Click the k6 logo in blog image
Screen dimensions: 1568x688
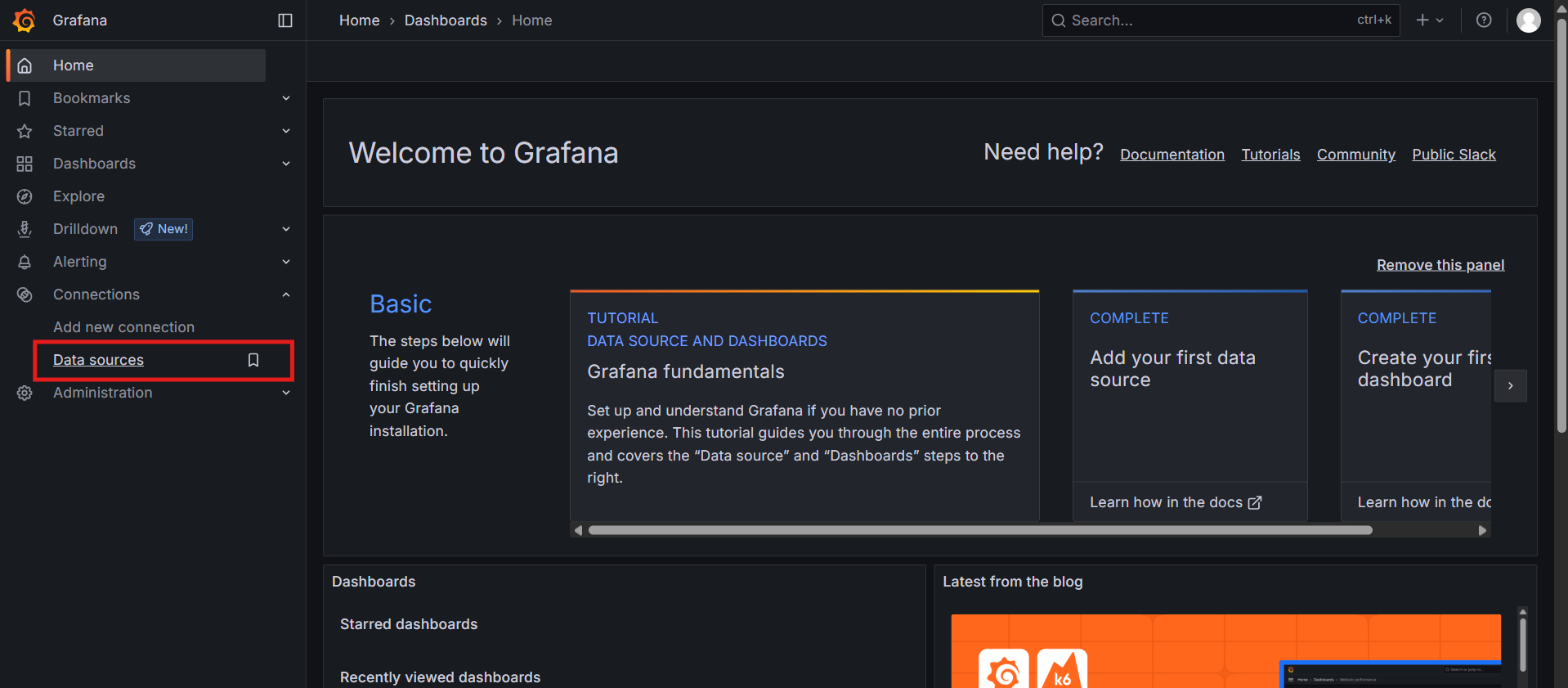(1062, 671)
